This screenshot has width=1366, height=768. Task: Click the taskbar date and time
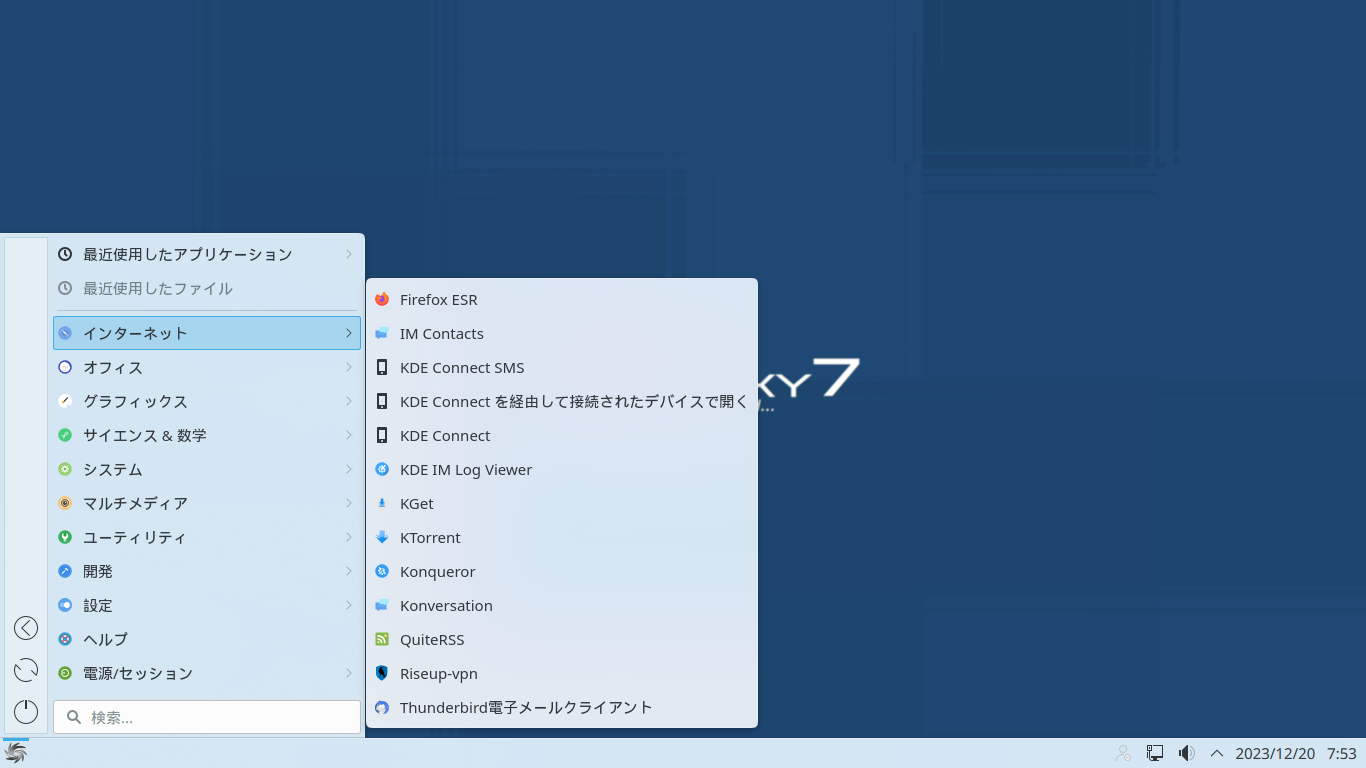(1296, 753)
